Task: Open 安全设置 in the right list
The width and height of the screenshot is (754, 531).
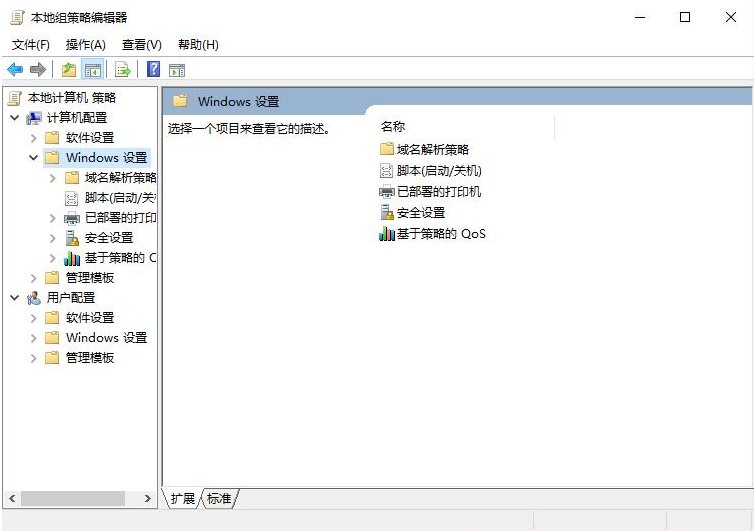Action: pos(420,212)
